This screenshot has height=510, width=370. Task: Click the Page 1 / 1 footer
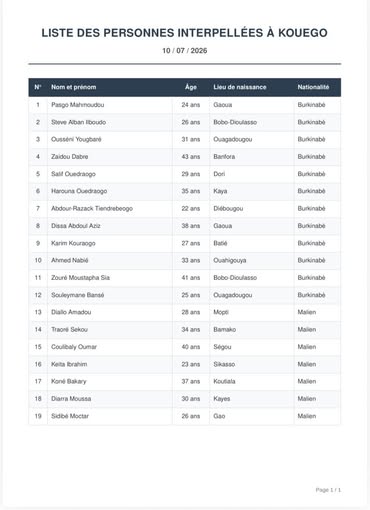328,490
